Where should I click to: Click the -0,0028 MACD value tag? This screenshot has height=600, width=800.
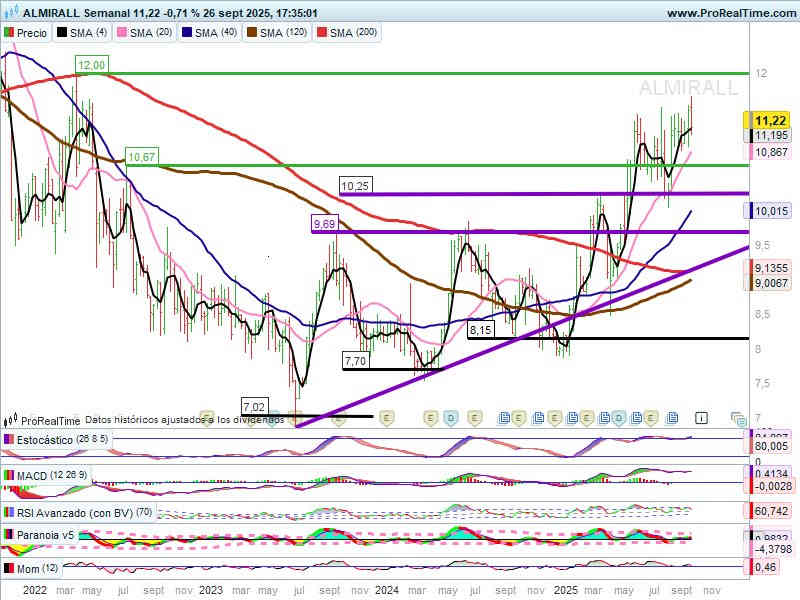point(770,486)
